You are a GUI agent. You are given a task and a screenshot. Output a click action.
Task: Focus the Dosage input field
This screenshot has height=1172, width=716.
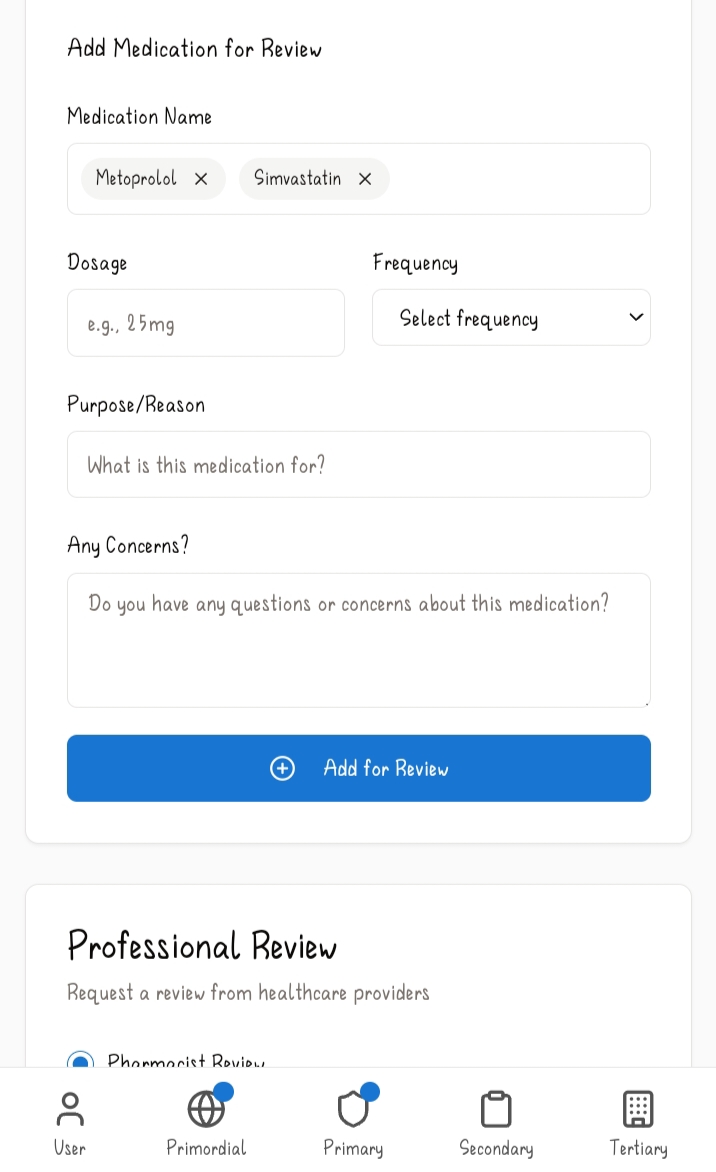[206, 323]
